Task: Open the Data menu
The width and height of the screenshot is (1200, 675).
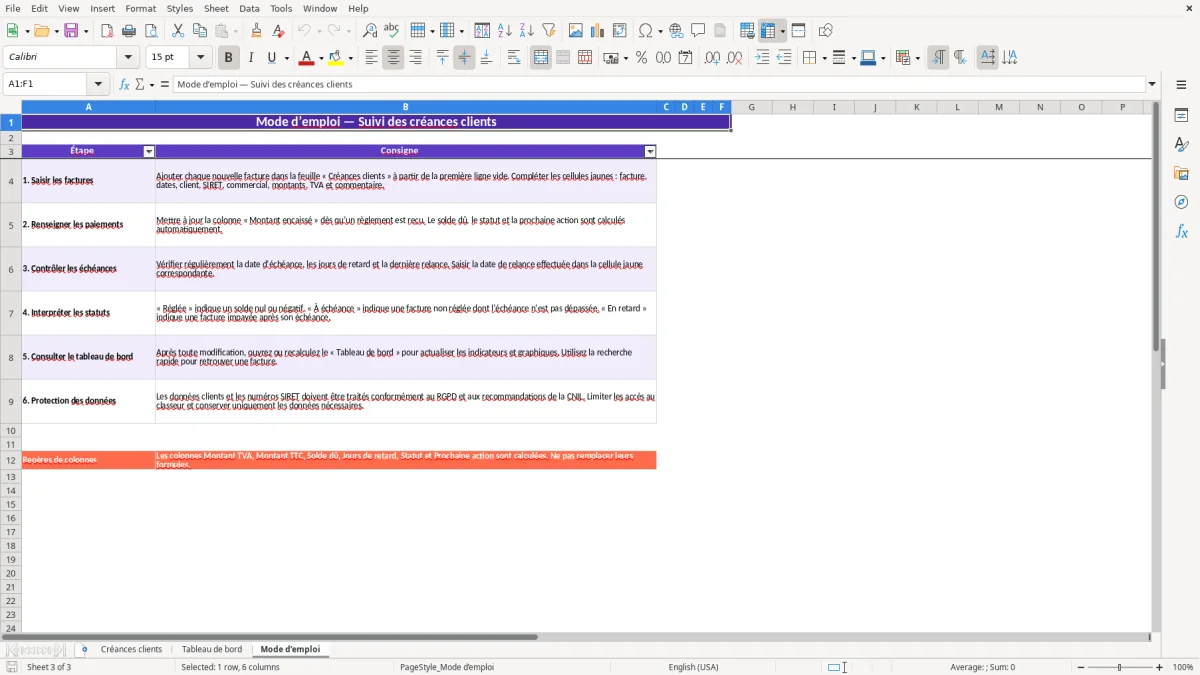Action: click(x=249, y=8)
